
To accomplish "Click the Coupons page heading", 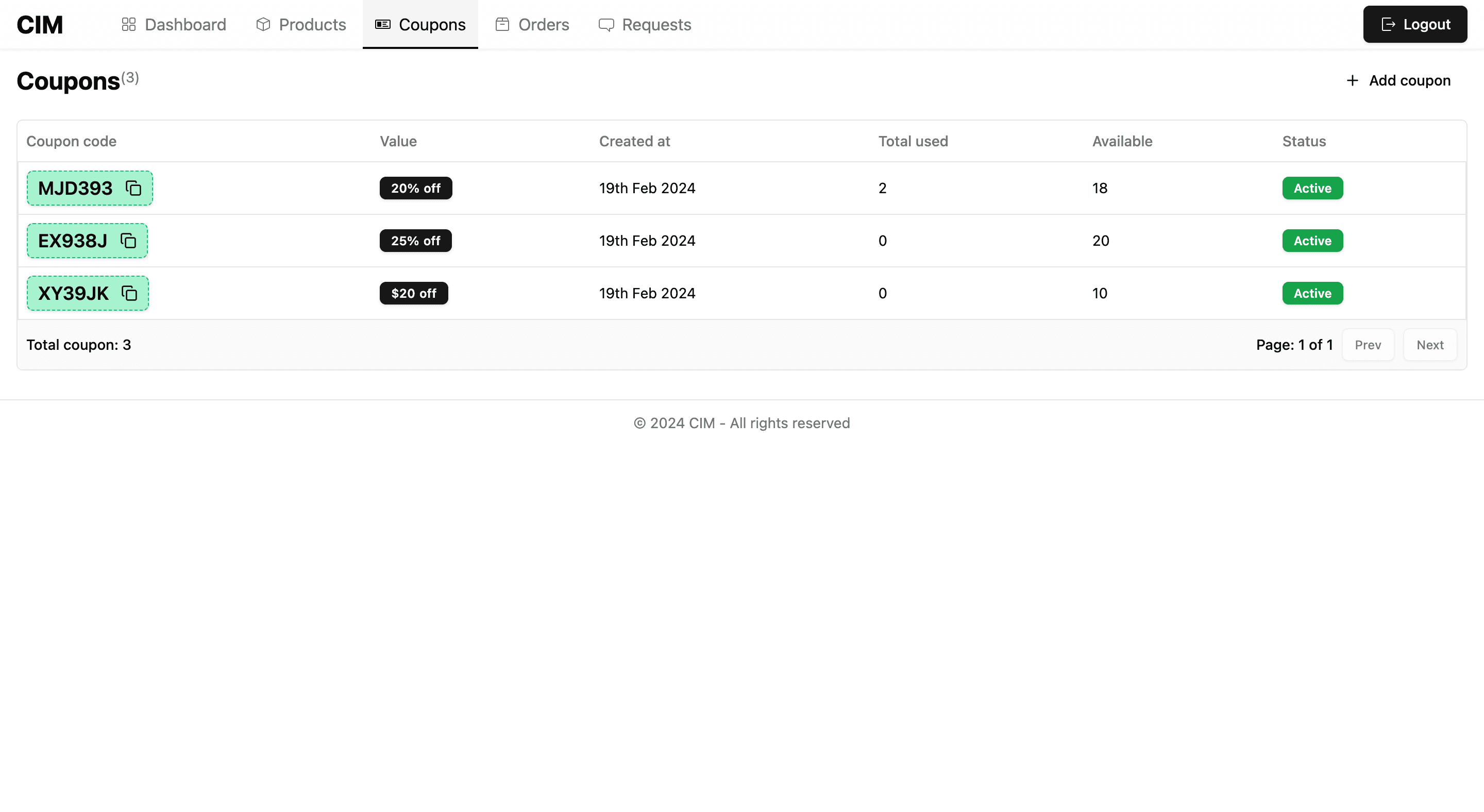I will pos(68,81).
